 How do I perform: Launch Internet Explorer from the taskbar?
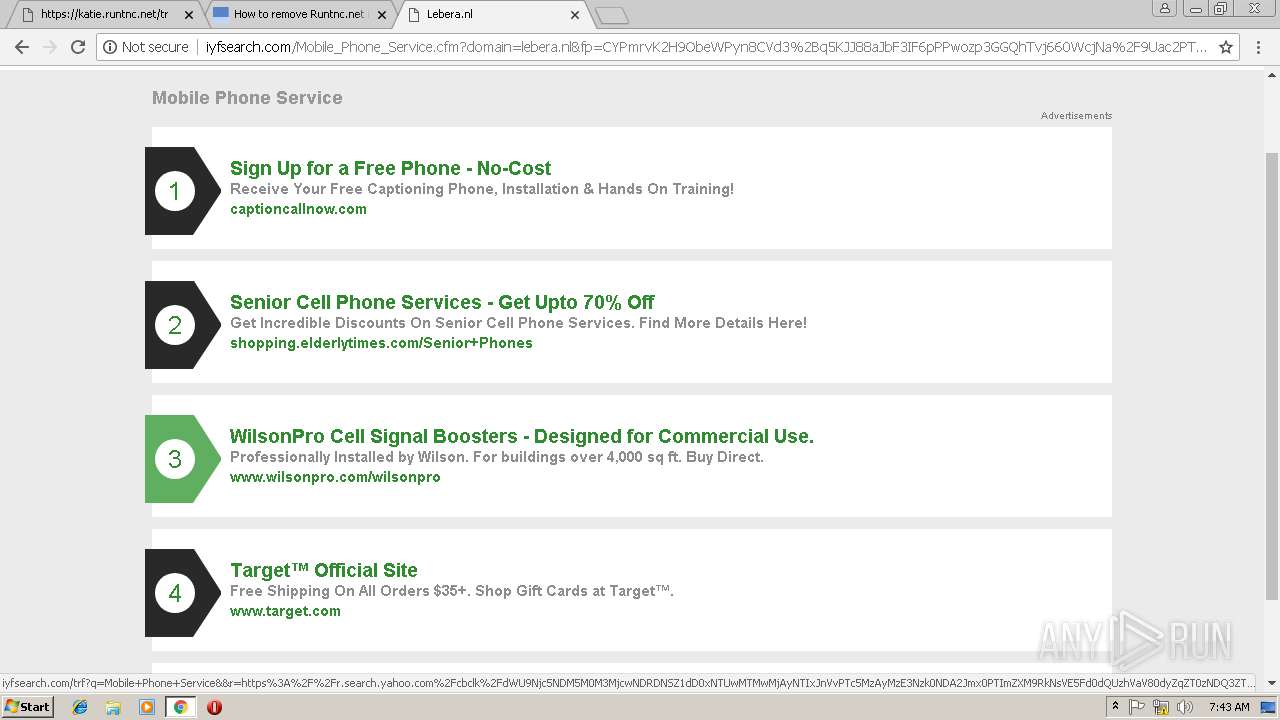click(80, 707)
